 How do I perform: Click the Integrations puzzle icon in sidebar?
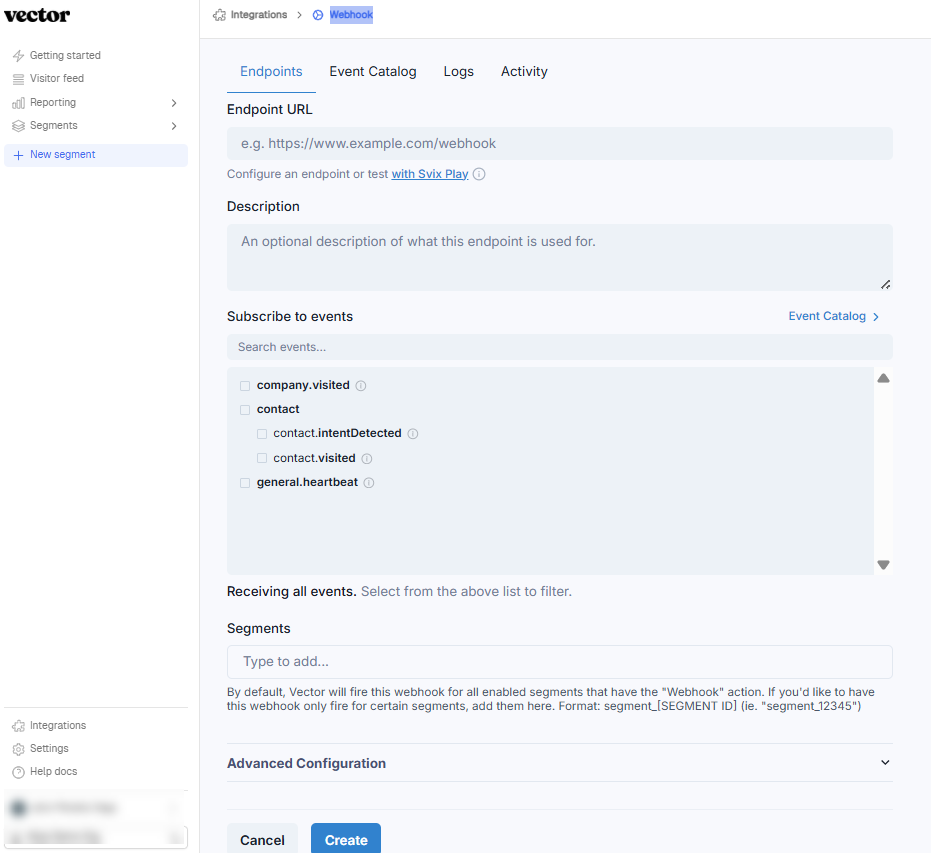coord(18,726)
